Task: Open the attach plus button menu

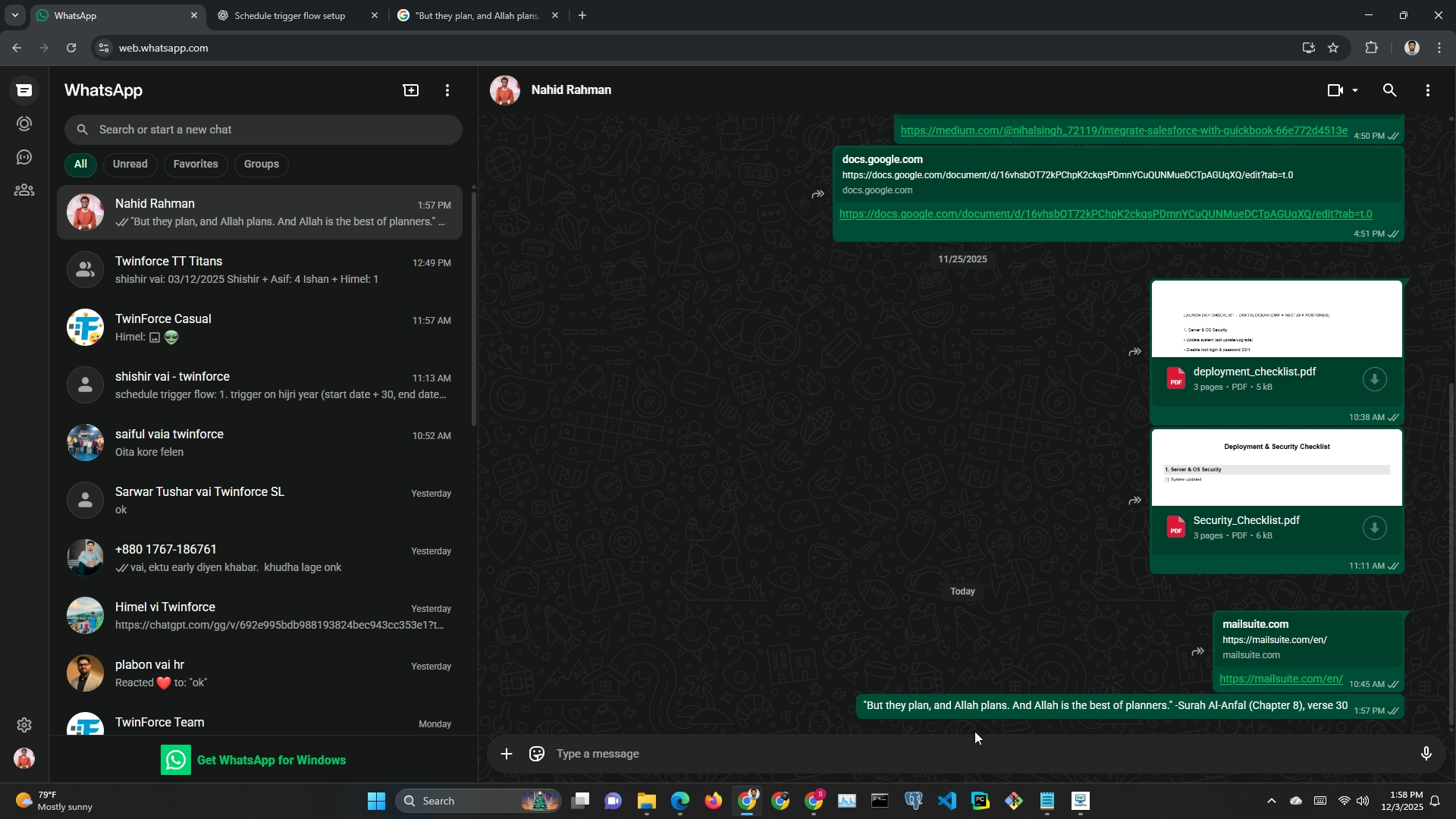Action: (507, 754)
